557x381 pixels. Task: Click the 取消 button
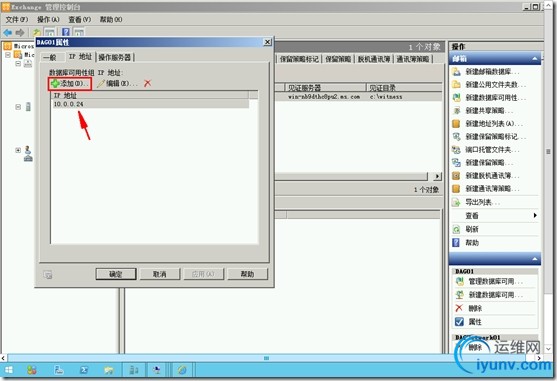(x=160, y=274)
